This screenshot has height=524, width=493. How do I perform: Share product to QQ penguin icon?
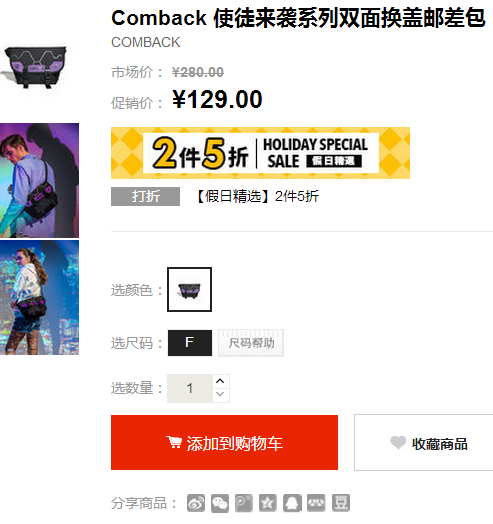(292, 503)
